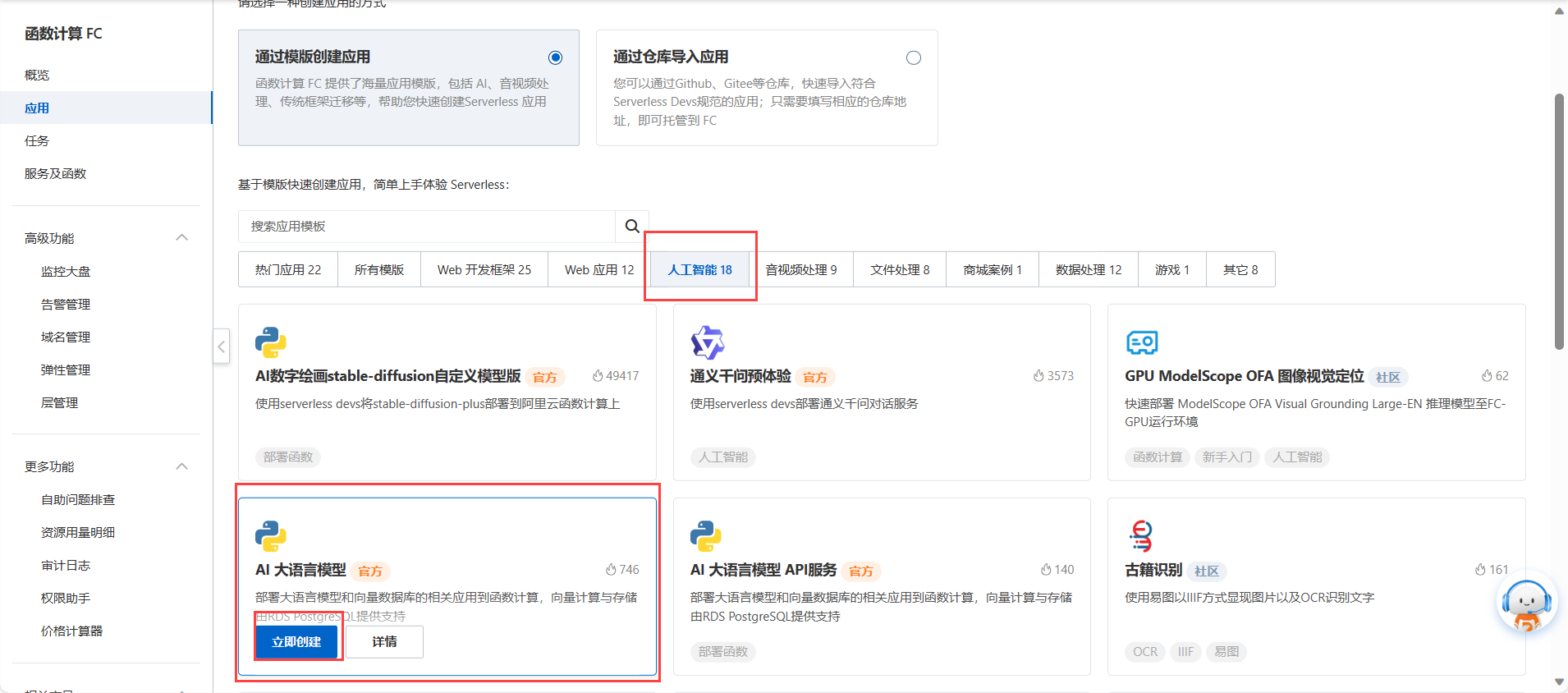Click 部署函数 tag on stable-diffusion card
The width and height of the screenshot is (1568, 693).
[x=288, y=457]
